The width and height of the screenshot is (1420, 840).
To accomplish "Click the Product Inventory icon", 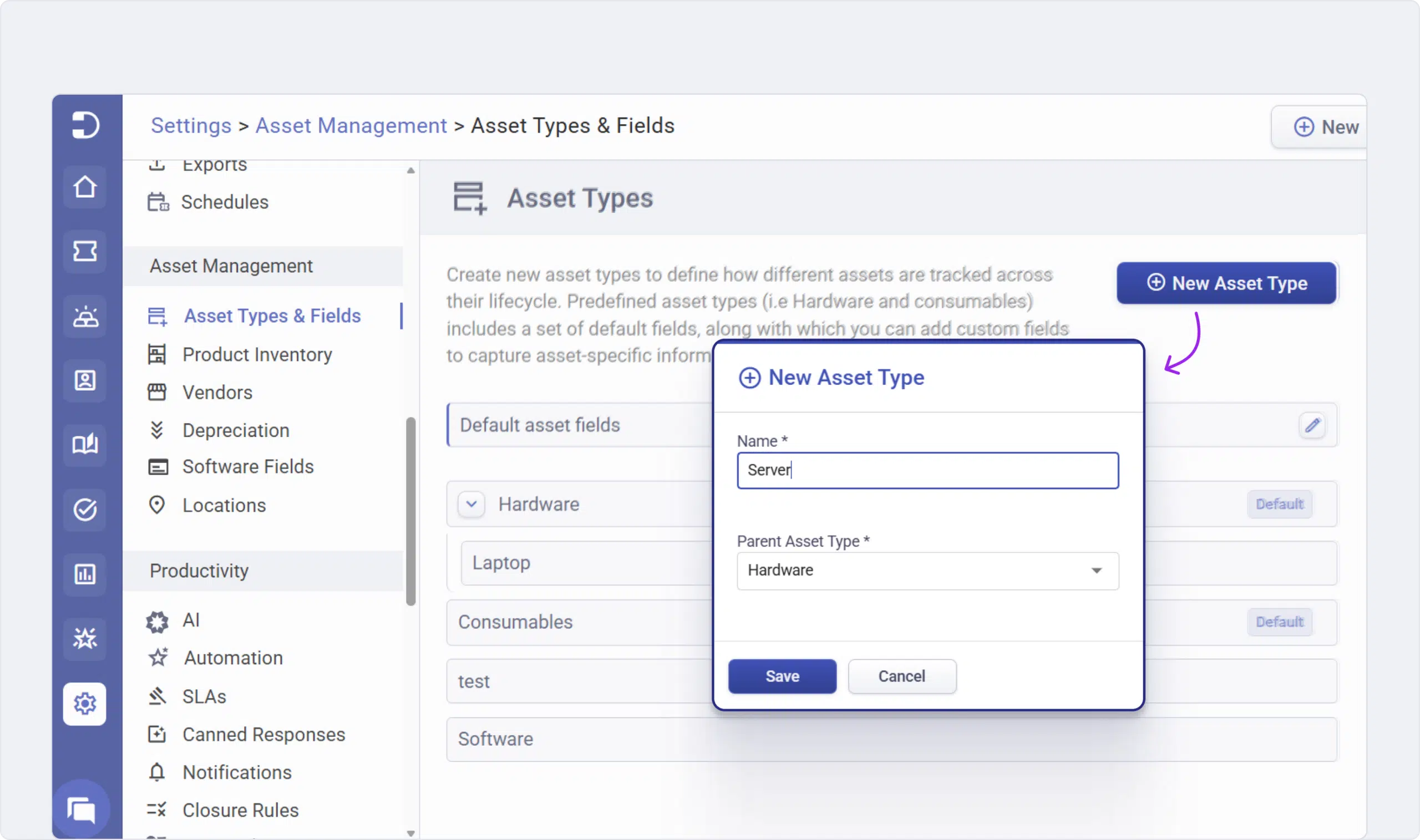I will (157, 354).
